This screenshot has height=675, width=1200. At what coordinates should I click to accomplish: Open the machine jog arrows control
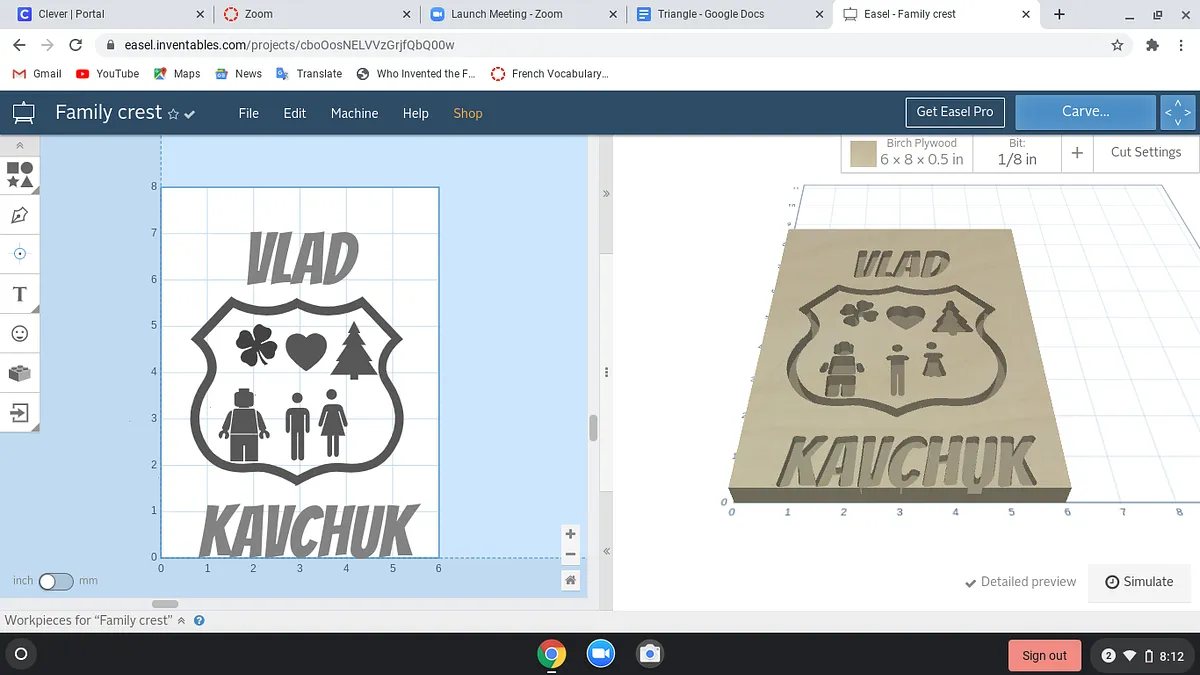click(x=1178, y=112)
